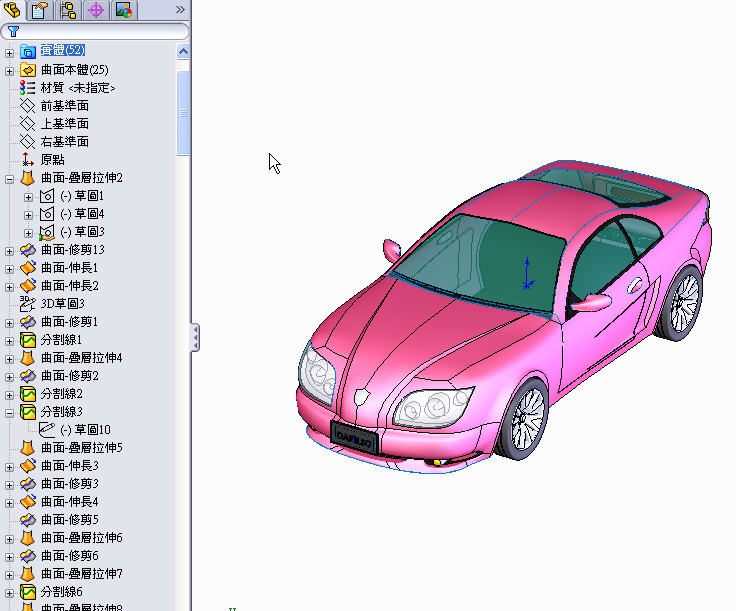Select 曲面-疊層拉伸7 in the tree
The image size is (736, 611).
[x=82, y=573]
